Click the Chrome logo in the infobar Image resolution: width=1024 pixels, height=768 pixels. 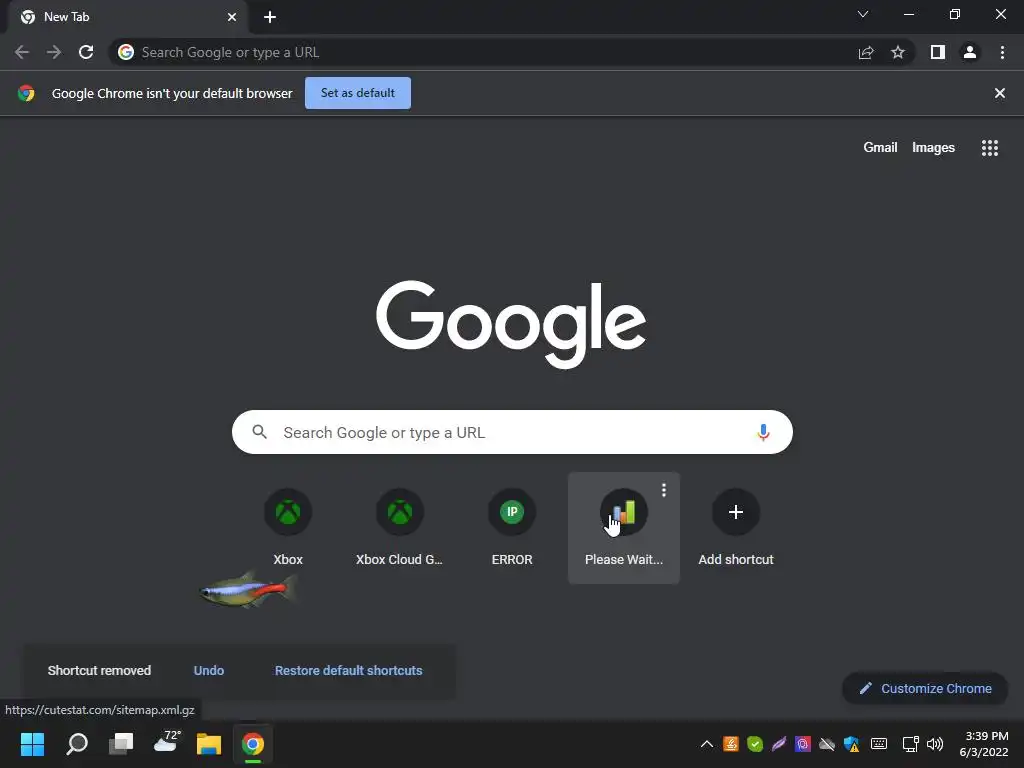[x=26, y=93]
